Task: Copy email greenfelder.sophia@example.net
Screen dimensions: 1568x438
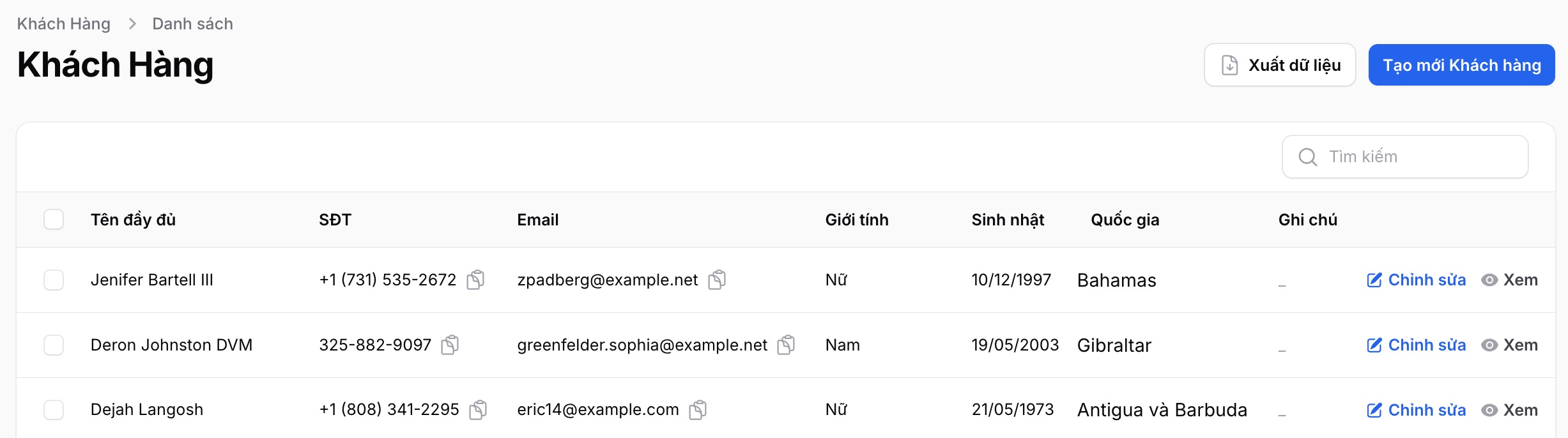Action: coord(786,345)
